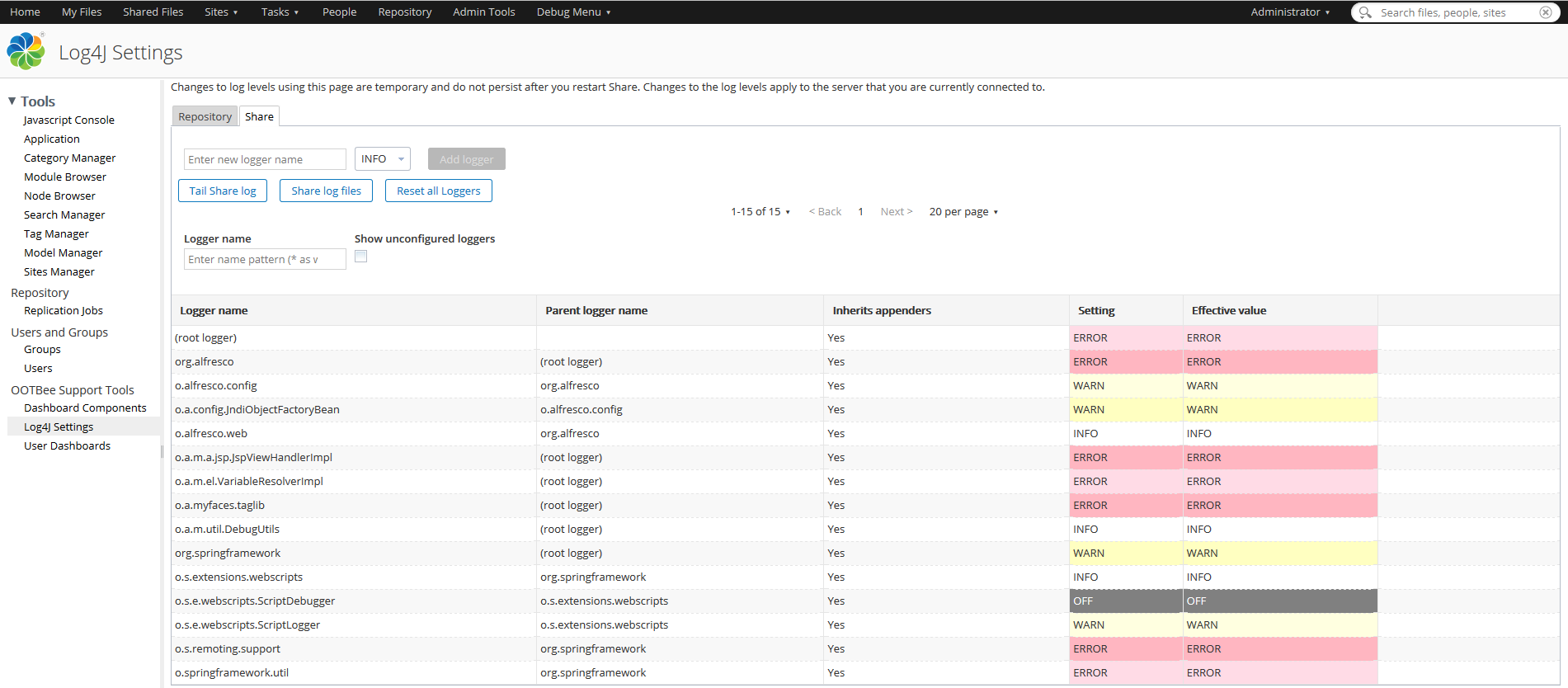Open Model Manager in sidebar

click(63, 253)
